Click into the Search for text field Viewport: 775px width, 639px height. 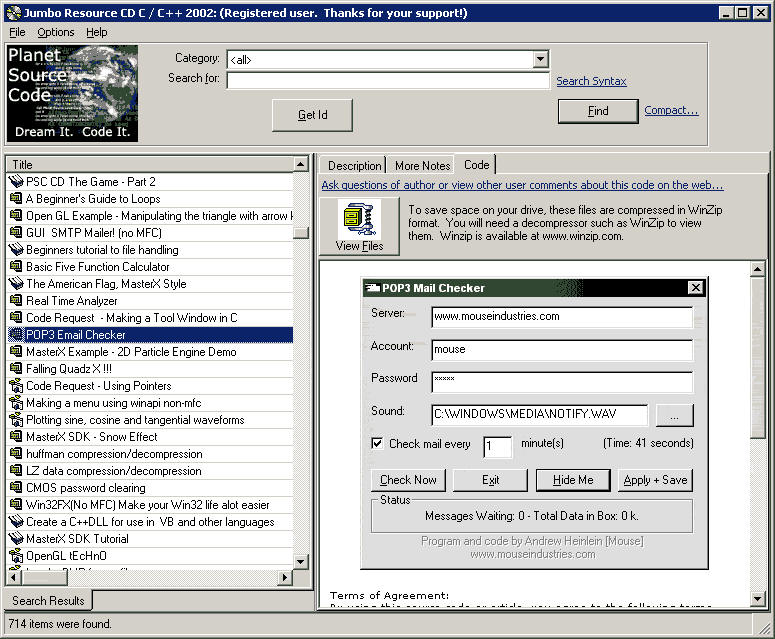point(388,80)
